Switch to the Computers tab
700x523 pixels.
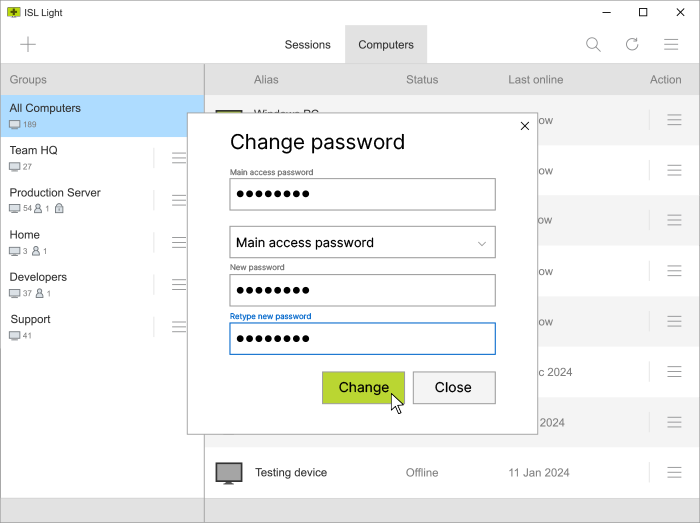pos(386,44)
